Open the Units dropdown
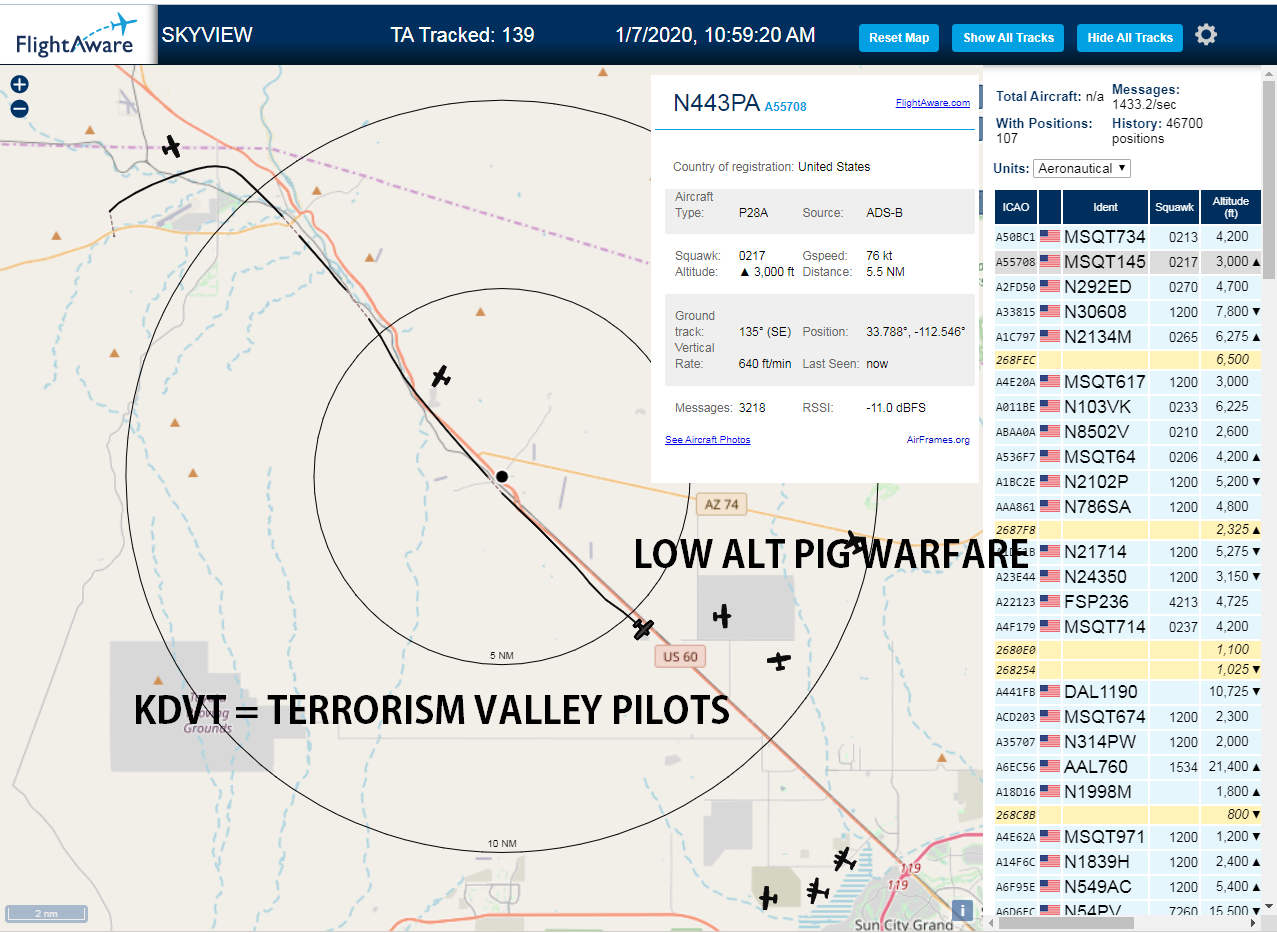This screenshot has width=1277, height=933. [x=1082, y=168]
